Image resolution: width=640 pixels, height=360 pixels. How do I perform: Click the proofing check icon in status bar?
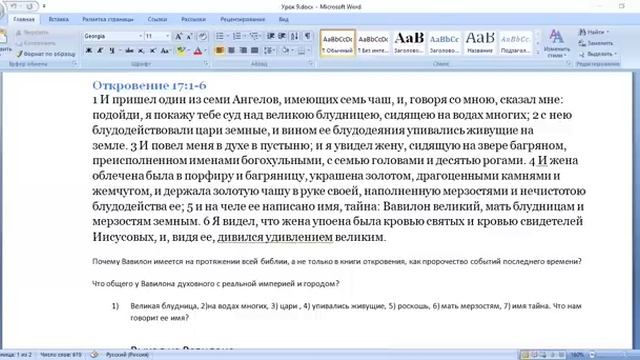pos(94,355)
